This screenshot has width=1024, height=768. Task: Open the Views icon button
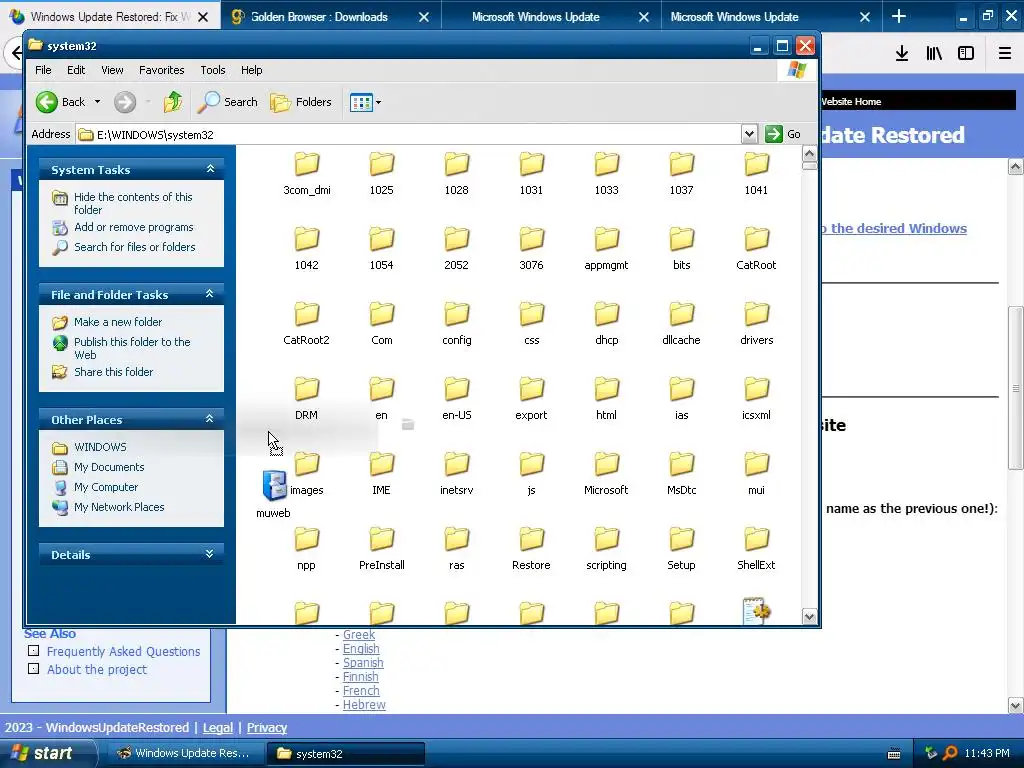point(360,103)
